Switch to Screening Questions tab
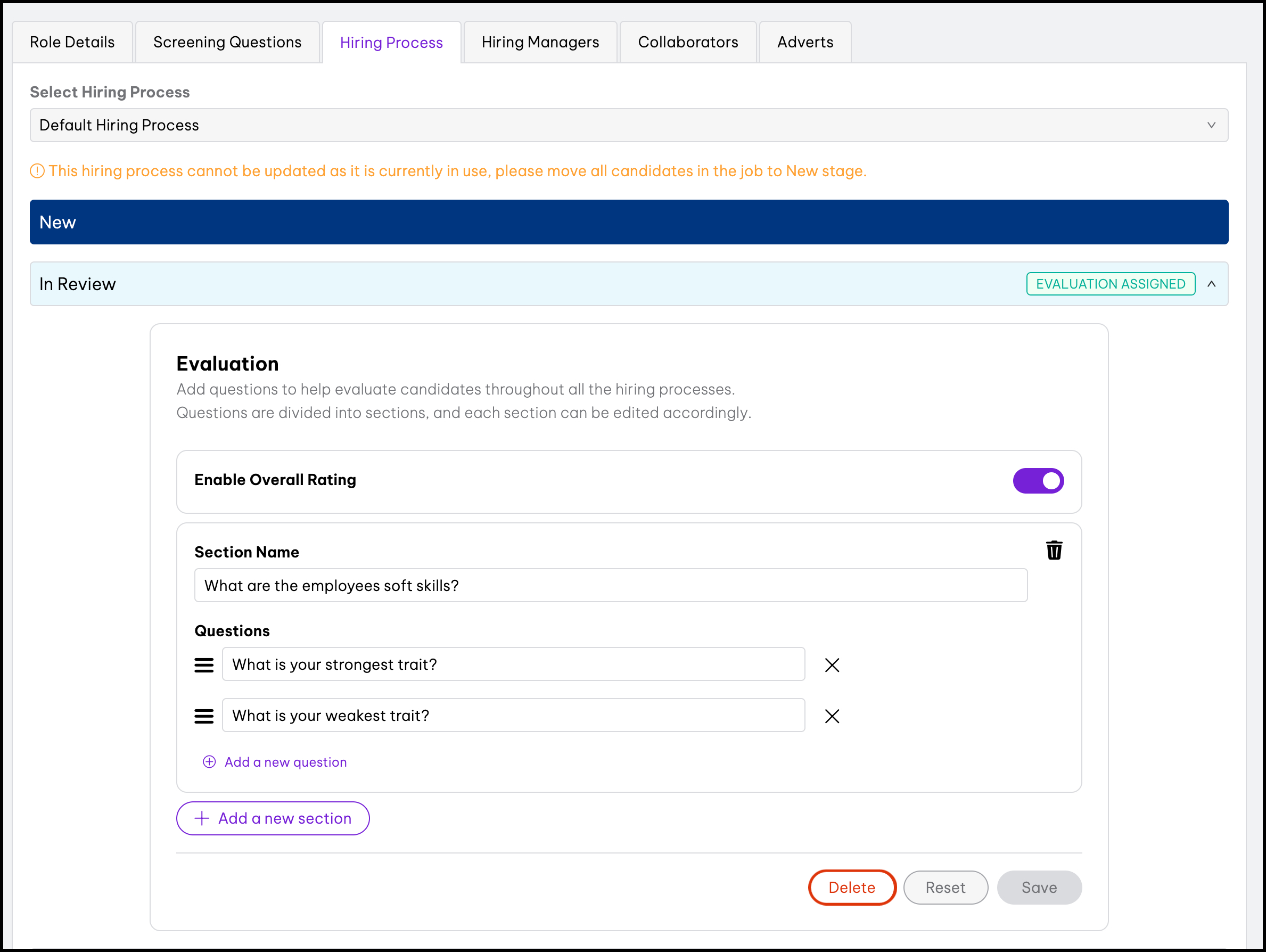Image resolution: width=1266 pixels, height=952 pixels. pos(227,43)
